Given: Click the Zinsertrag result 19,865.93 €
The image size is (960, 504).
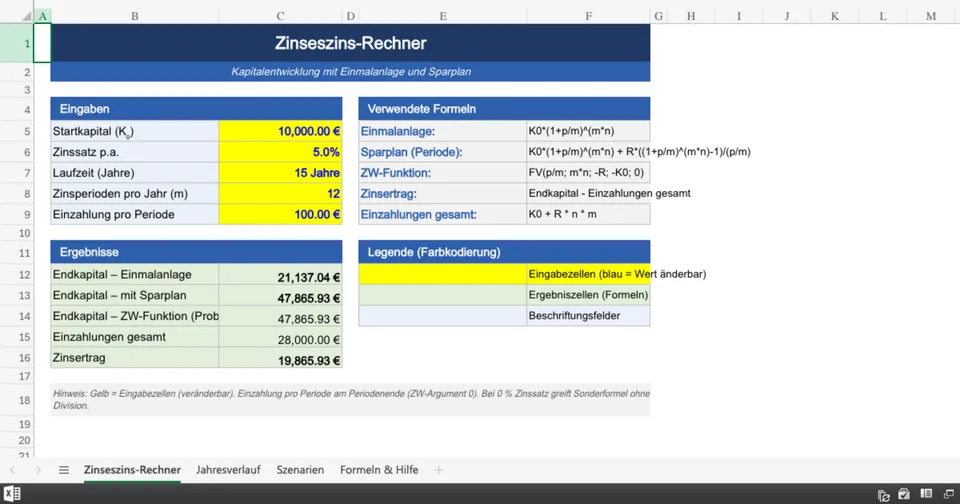Looking at the screenshot, I should [x=280, y=358].
